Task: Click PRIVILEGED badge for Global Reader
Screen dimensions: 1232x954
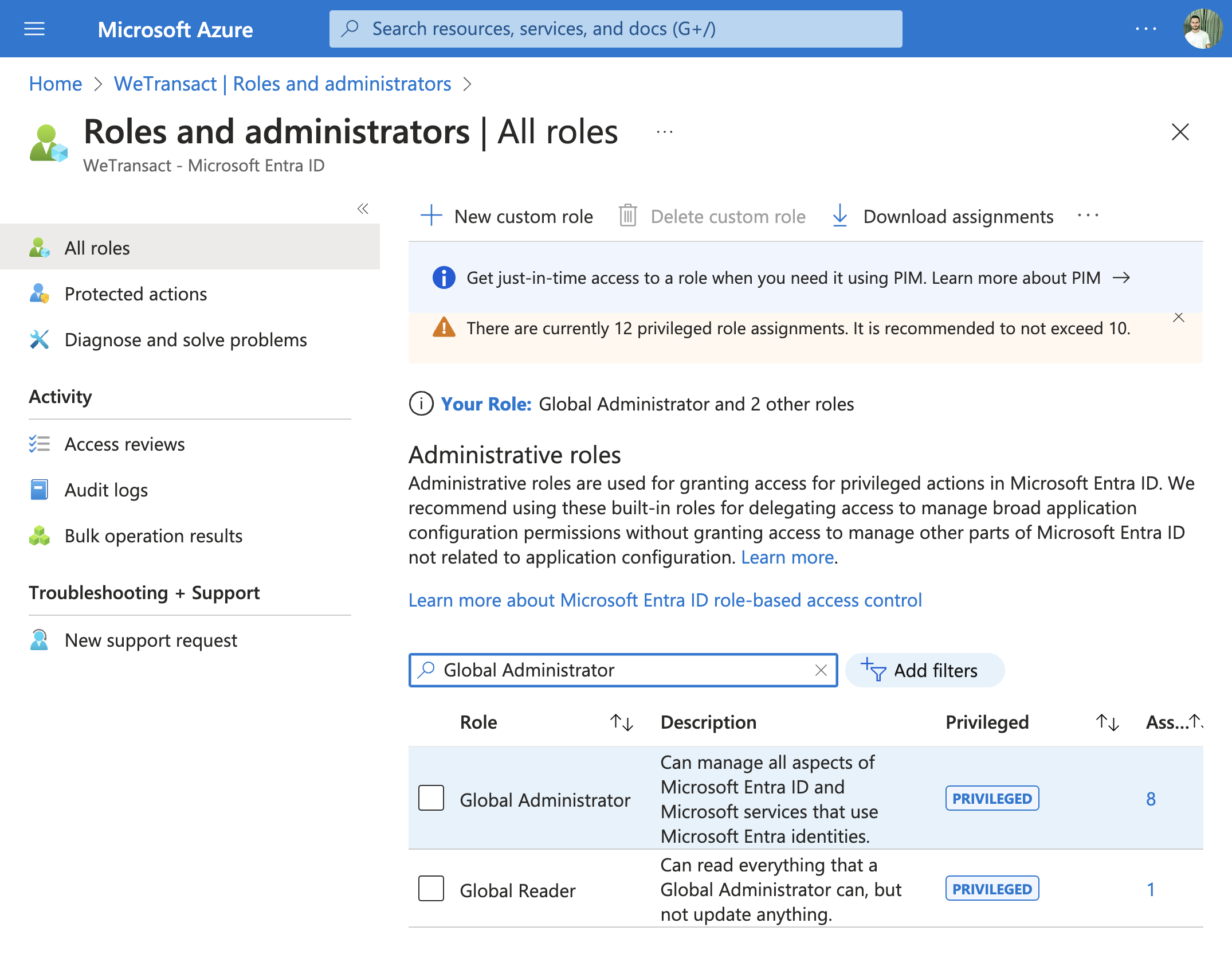Action: (992, 889)
